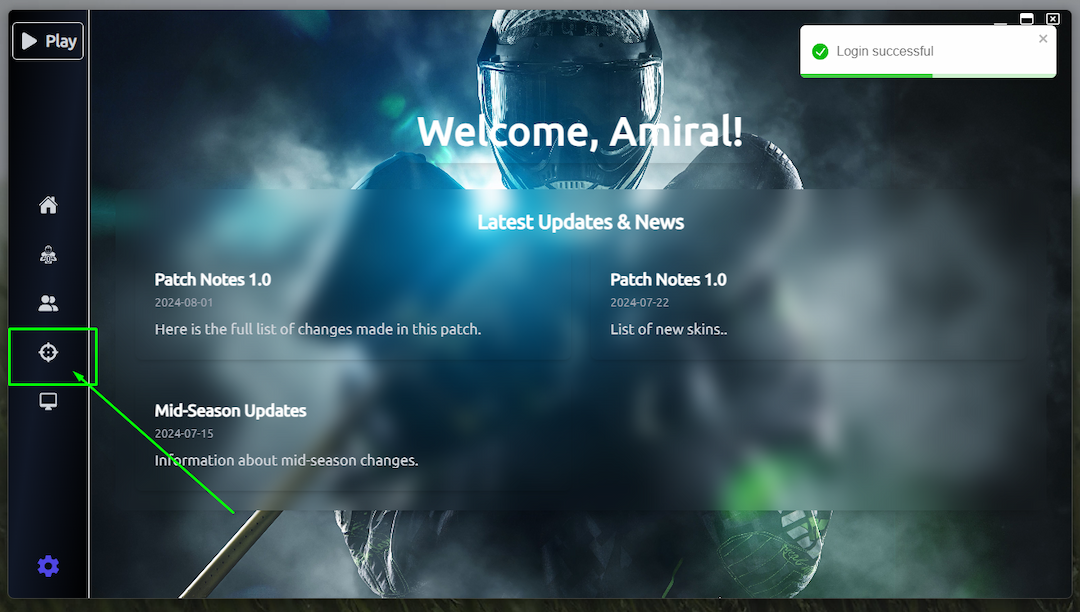Click the Welcome, Amiral! title
This screenshot has width=1080, height=612.
tap(580, 132)
